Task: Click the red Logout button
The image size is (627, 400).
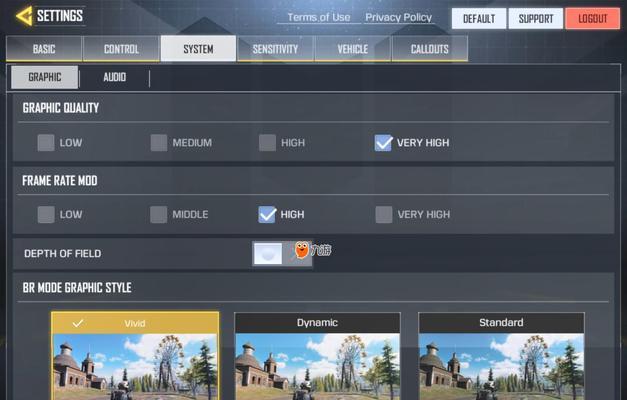Action: 592,18
